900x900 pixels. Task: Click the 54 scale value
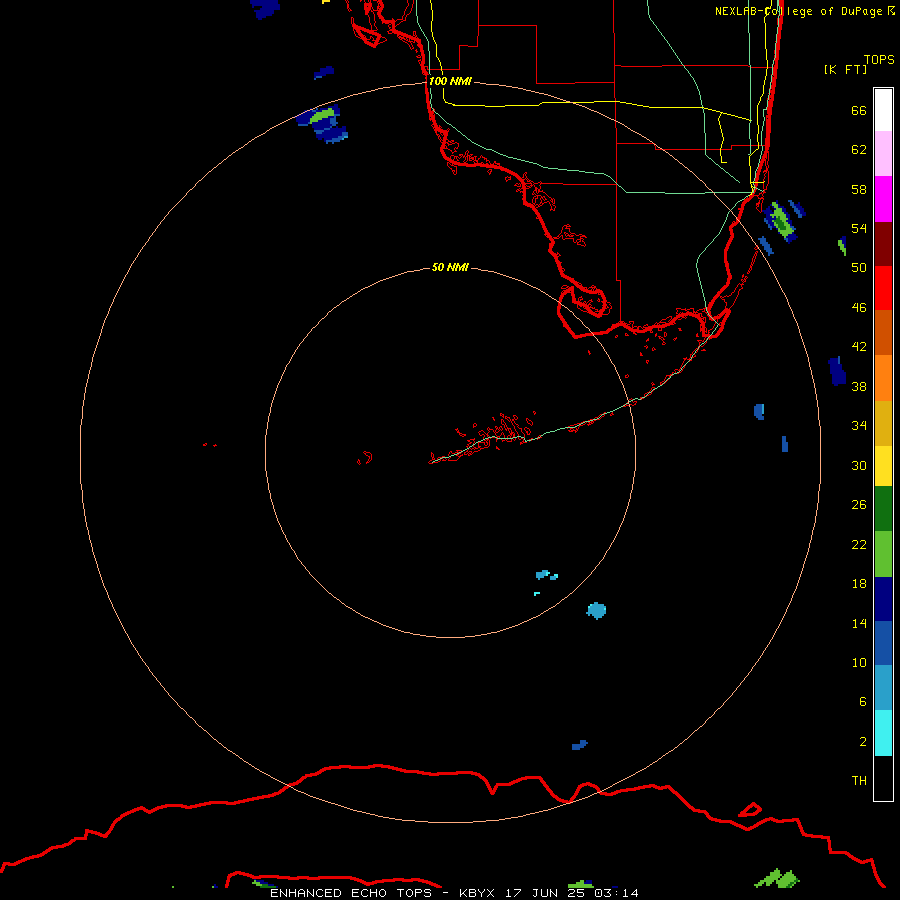click(x=859, y=228)
